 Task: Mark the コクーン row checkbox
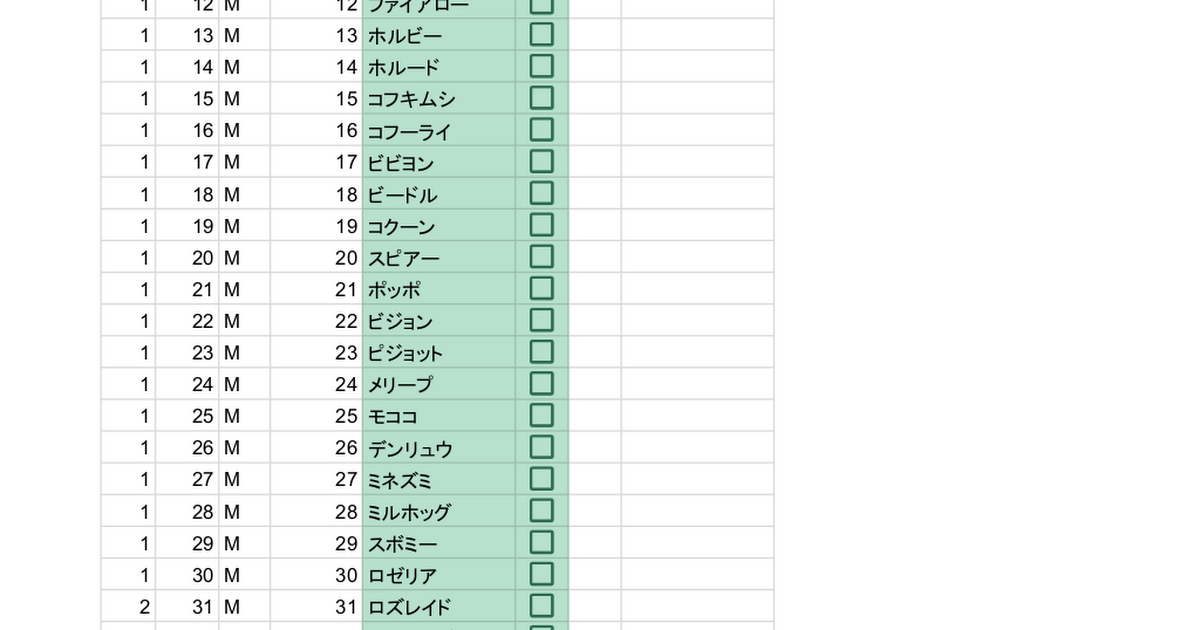click(x=541, y=225)
